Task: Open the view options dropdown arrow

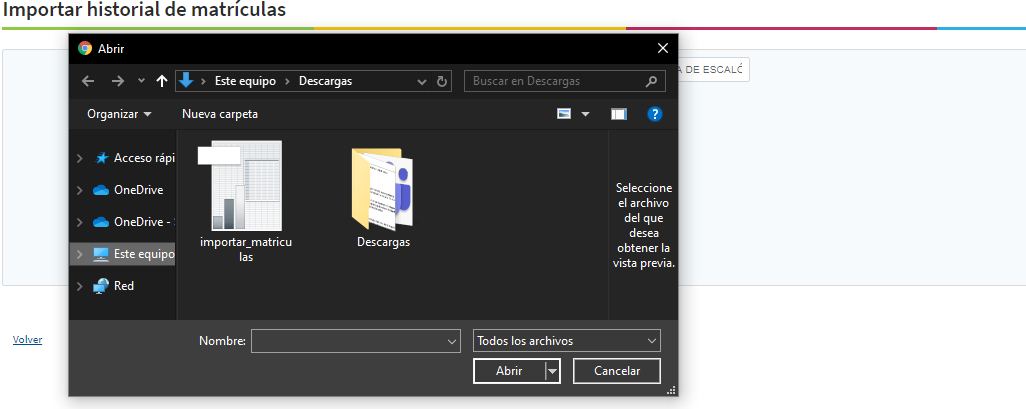Action: 586,114
